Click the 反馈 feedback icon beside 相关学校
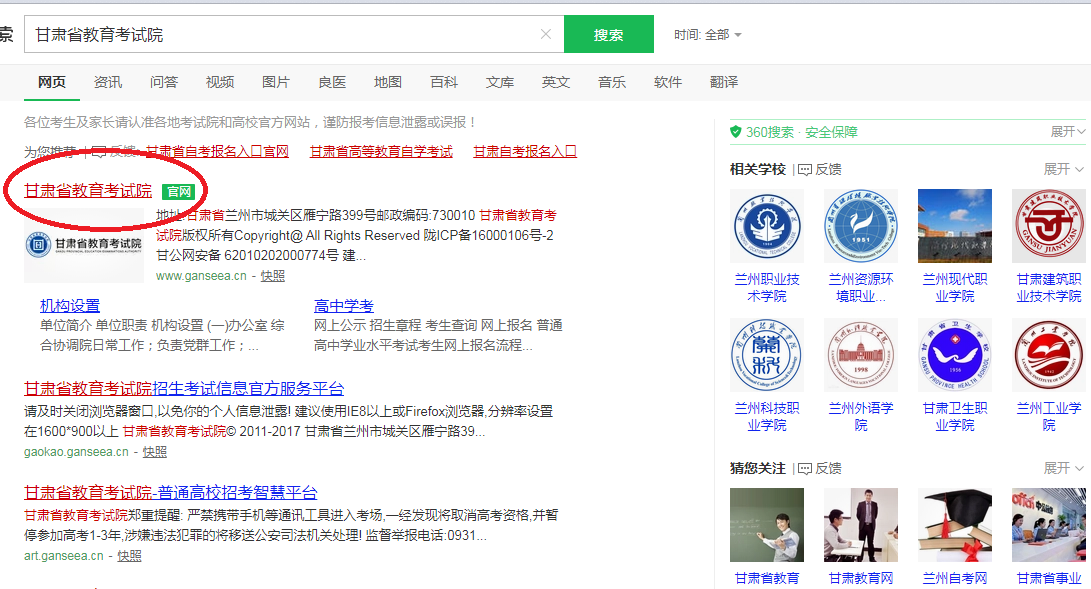 tap(803, 169)
